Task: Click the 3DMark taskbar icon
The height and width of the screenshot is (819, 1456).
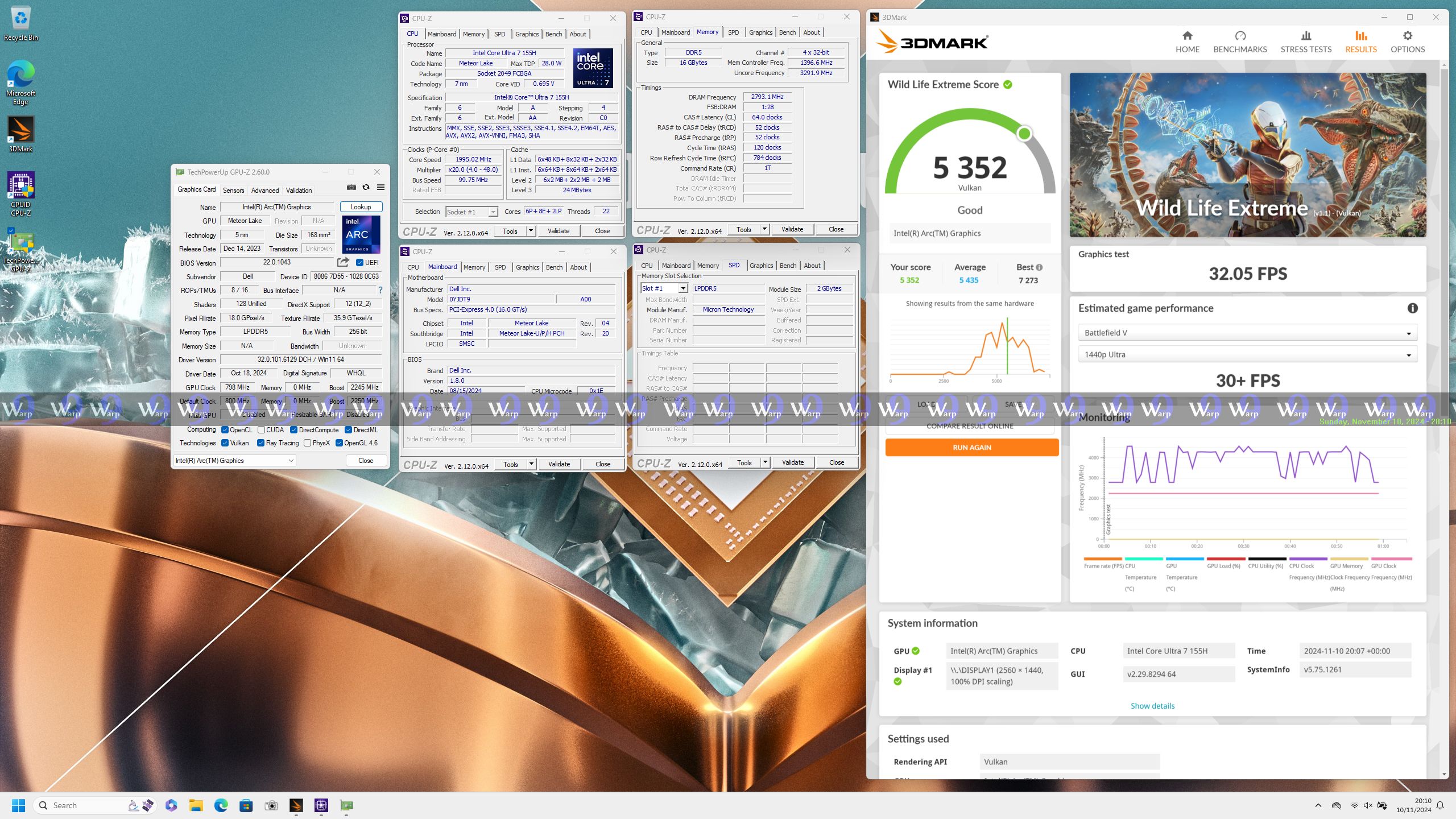Action: (296, 805)
